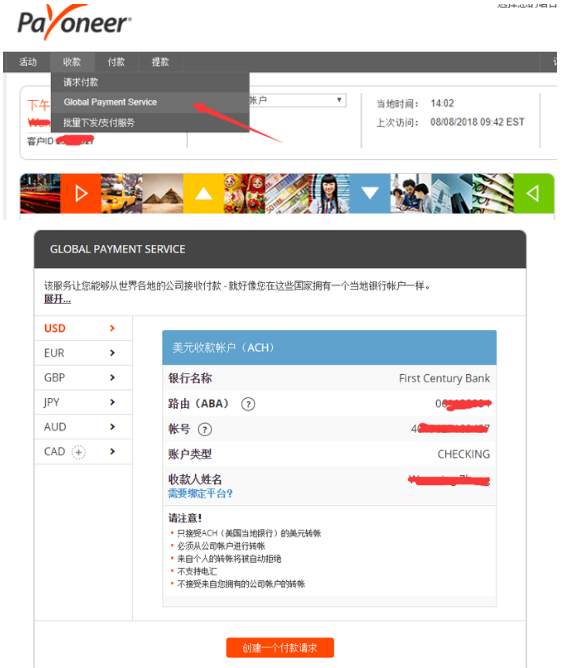Click the First Century Bank value
Image resolution: width=588 pixels, height=668 pixels.
click(444, 378)
